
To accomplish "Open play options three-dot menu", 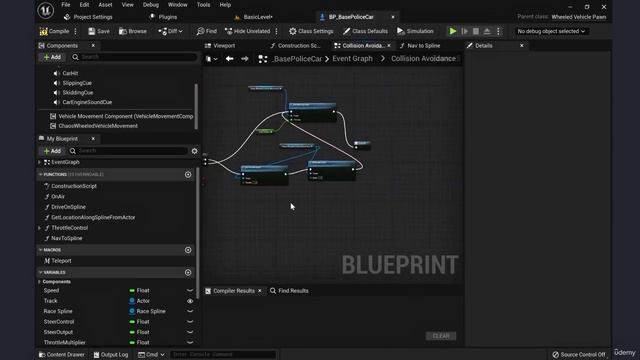I will (x=498, y=31).
